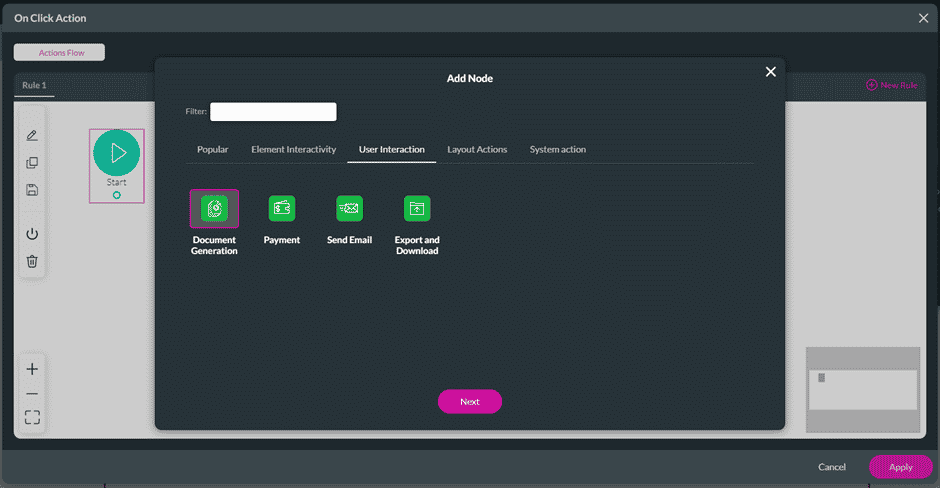Switch to the System action tab

(558, 149)
